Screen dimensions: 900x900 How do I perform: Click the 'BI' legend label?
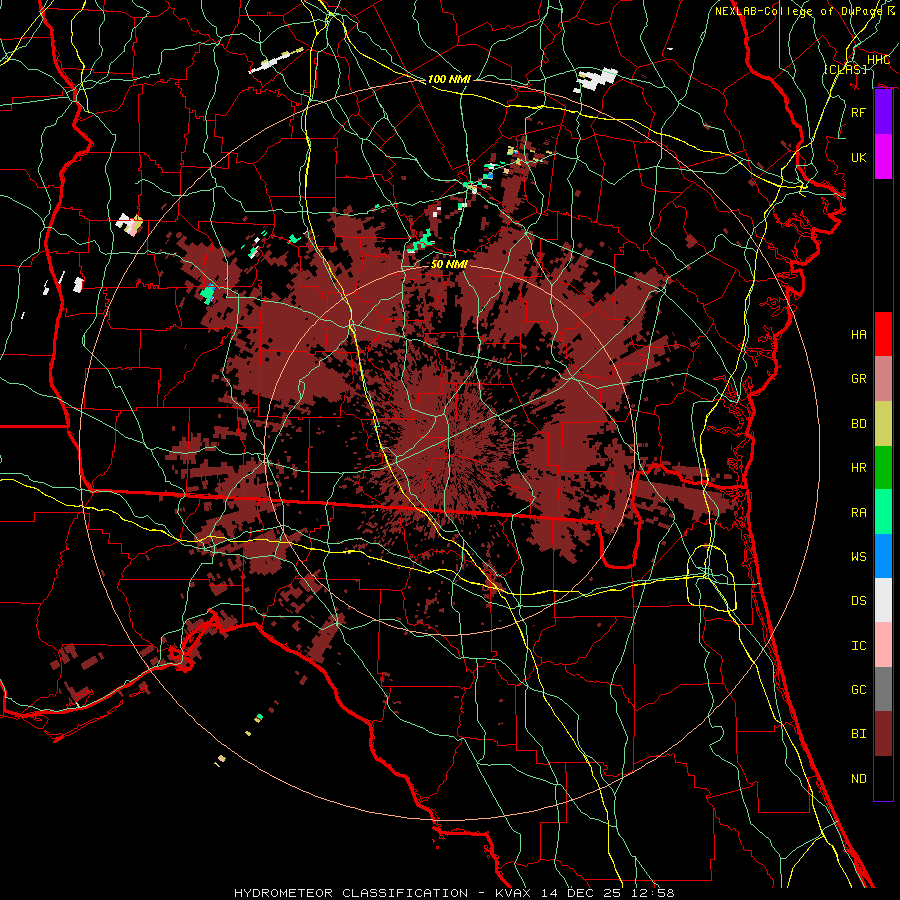[858, 734]
